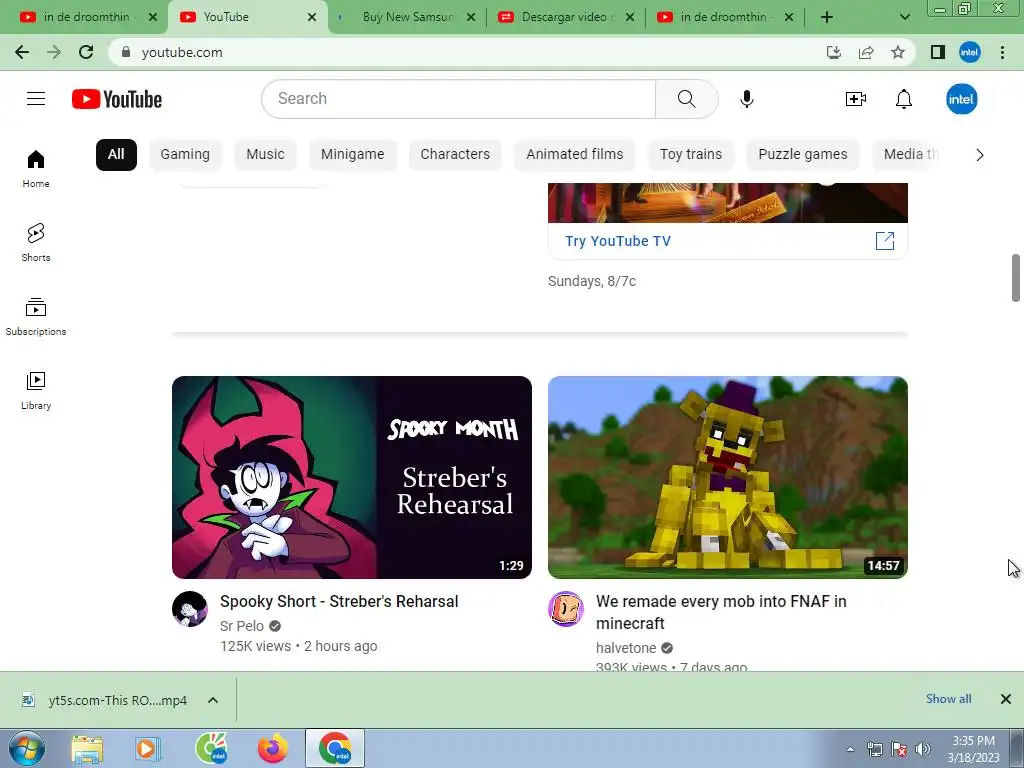Start voice search with the microphone
This screenshot has width=1024, height=768.
pos(746,99)
